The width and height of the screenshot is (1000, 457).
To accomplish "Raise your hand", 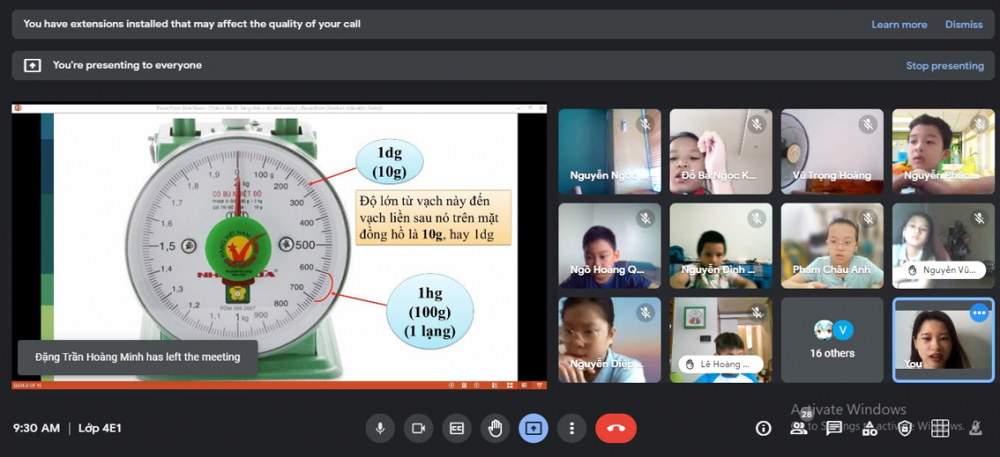I will (x=494, y=428).
